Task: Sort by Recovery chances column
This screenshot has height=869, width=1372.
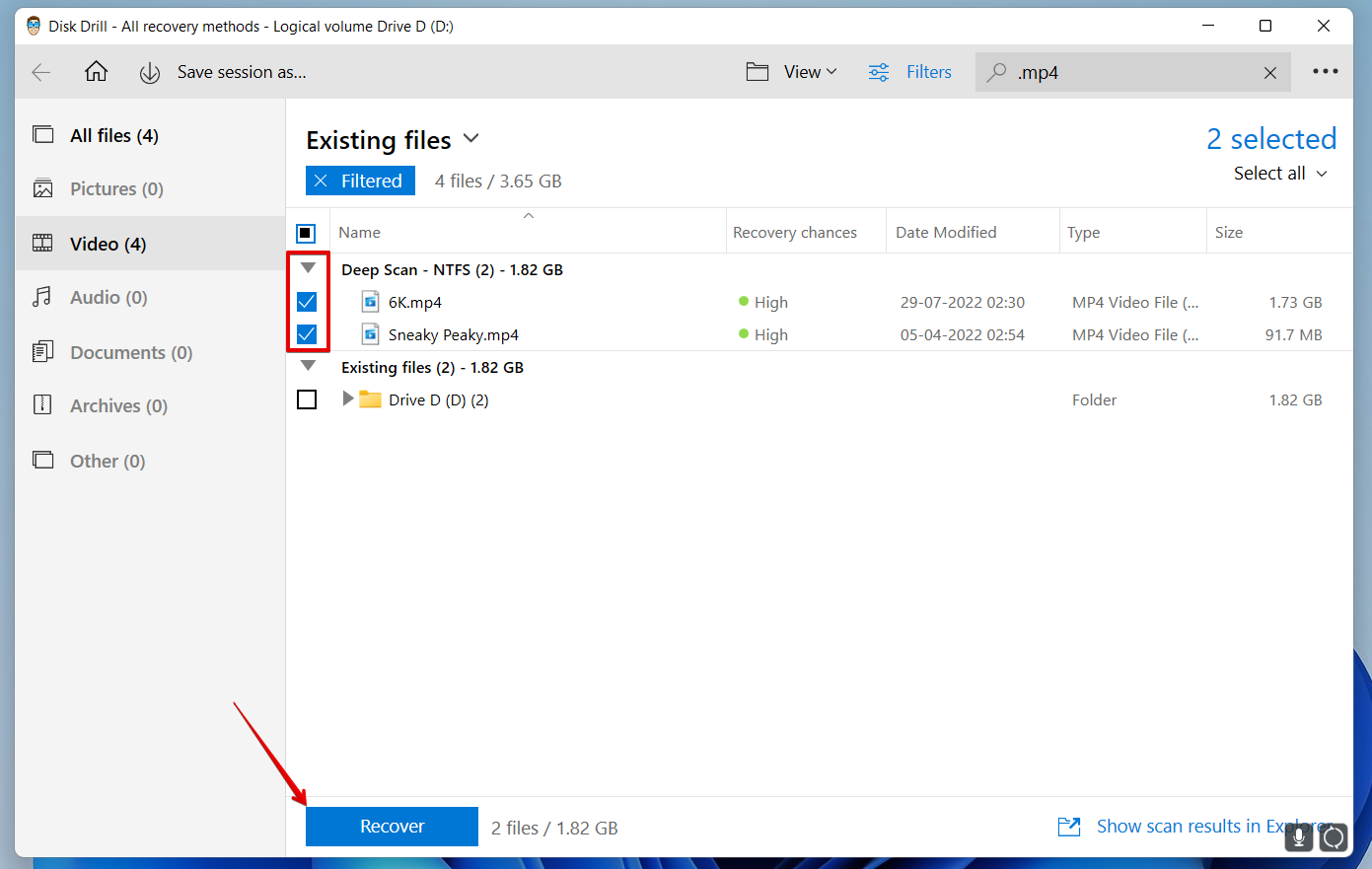Action: 806,233
